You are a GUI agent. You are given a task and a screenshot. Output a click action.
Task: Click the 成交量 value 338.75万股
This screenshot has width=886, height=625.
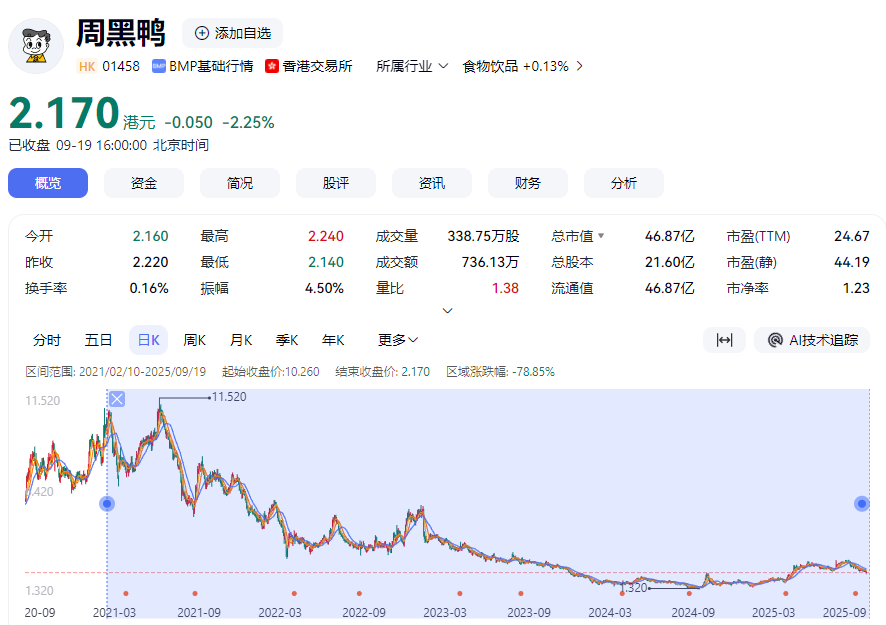click(483, 236)
